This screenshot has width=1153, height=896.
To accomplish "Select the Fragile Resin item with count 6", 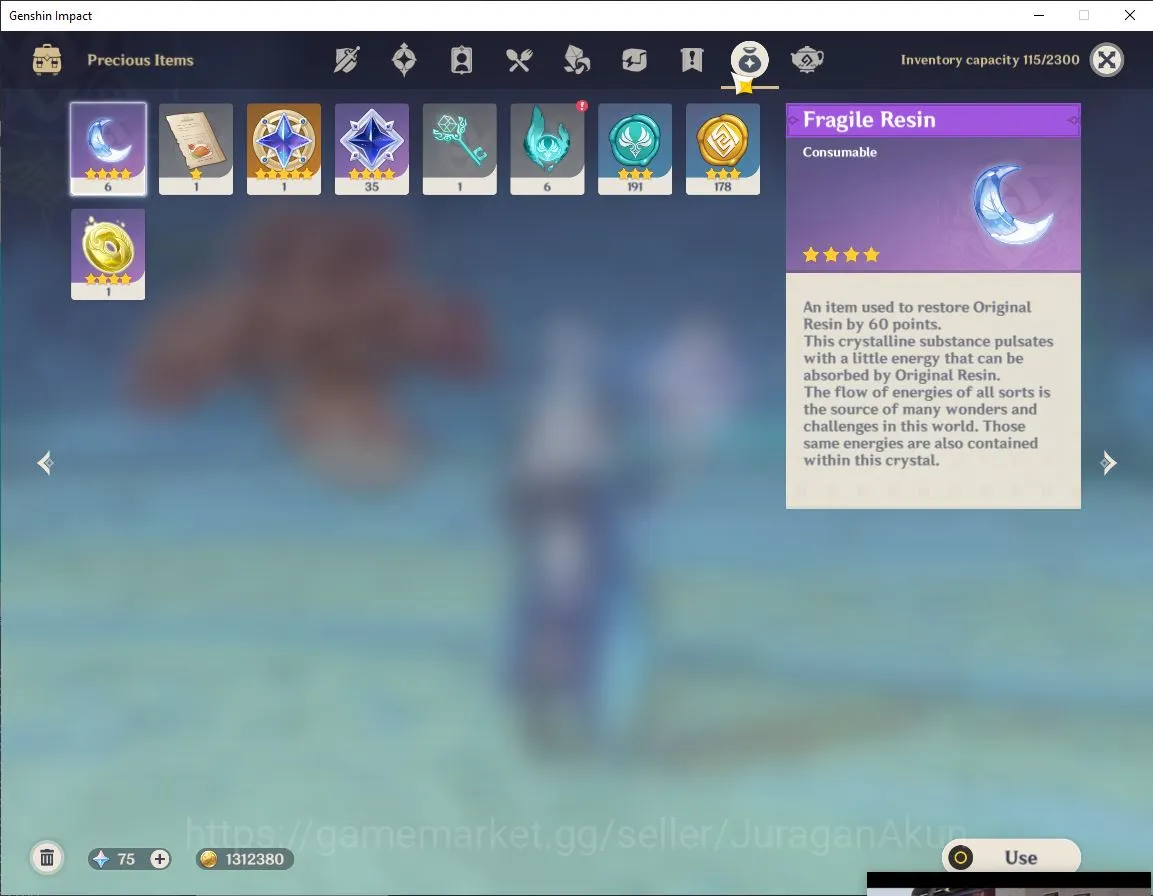I will [108, 149].
